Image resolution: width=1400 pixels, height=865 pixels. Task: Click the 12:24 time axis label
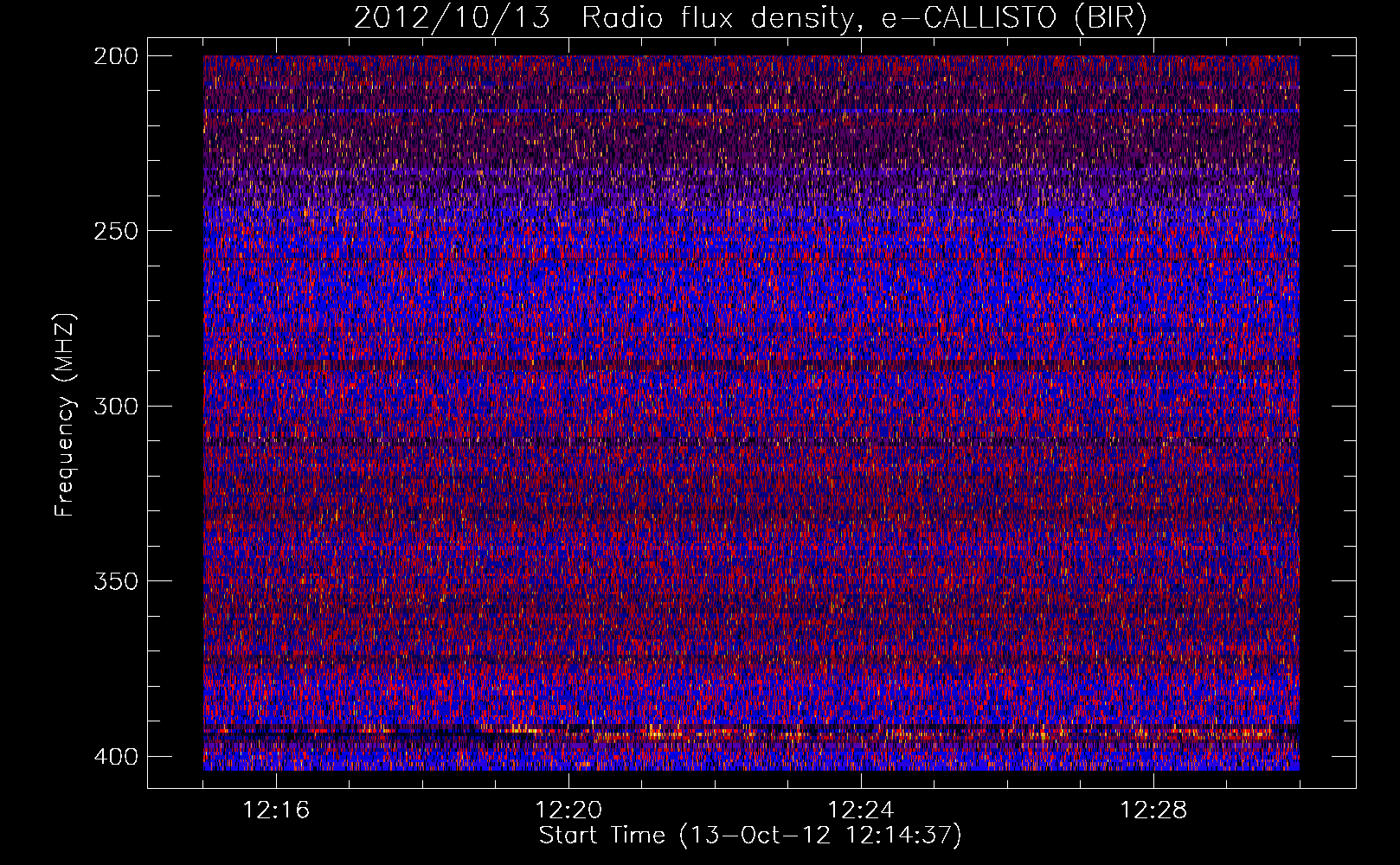coord(861,811)
